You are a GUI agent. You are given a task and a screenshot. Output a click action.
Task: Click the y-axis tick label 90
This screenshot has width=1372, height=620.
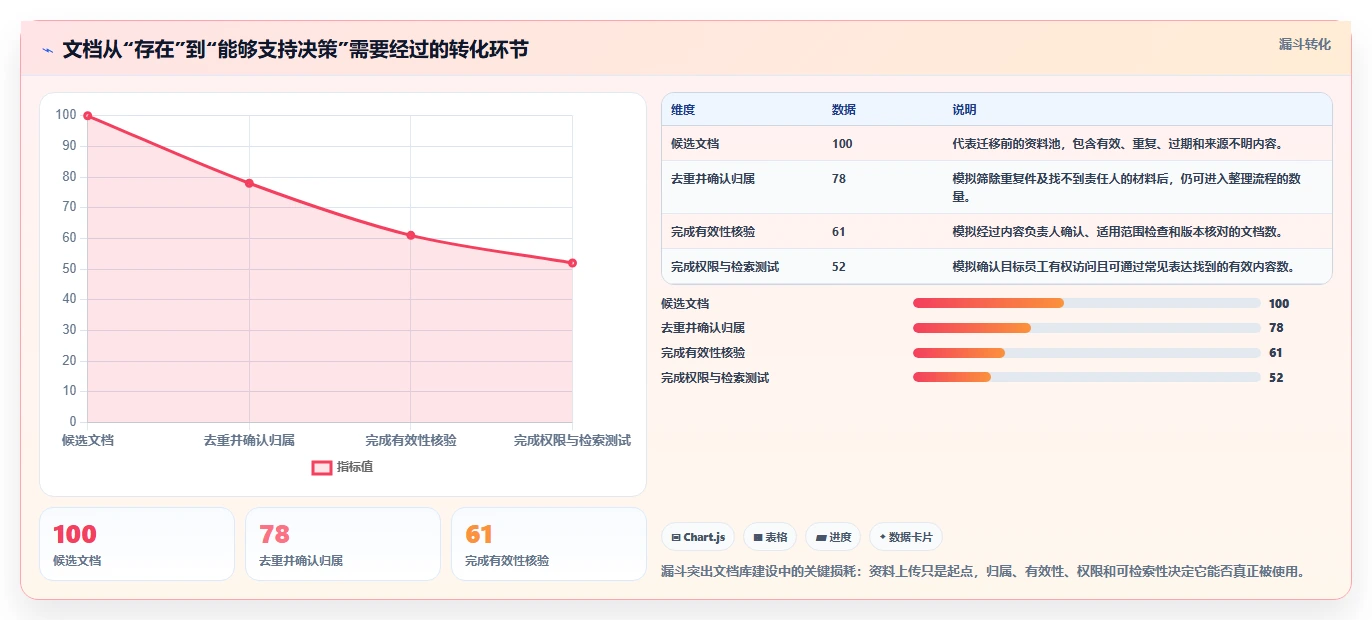pyautogui.click(x=69, y=146)
